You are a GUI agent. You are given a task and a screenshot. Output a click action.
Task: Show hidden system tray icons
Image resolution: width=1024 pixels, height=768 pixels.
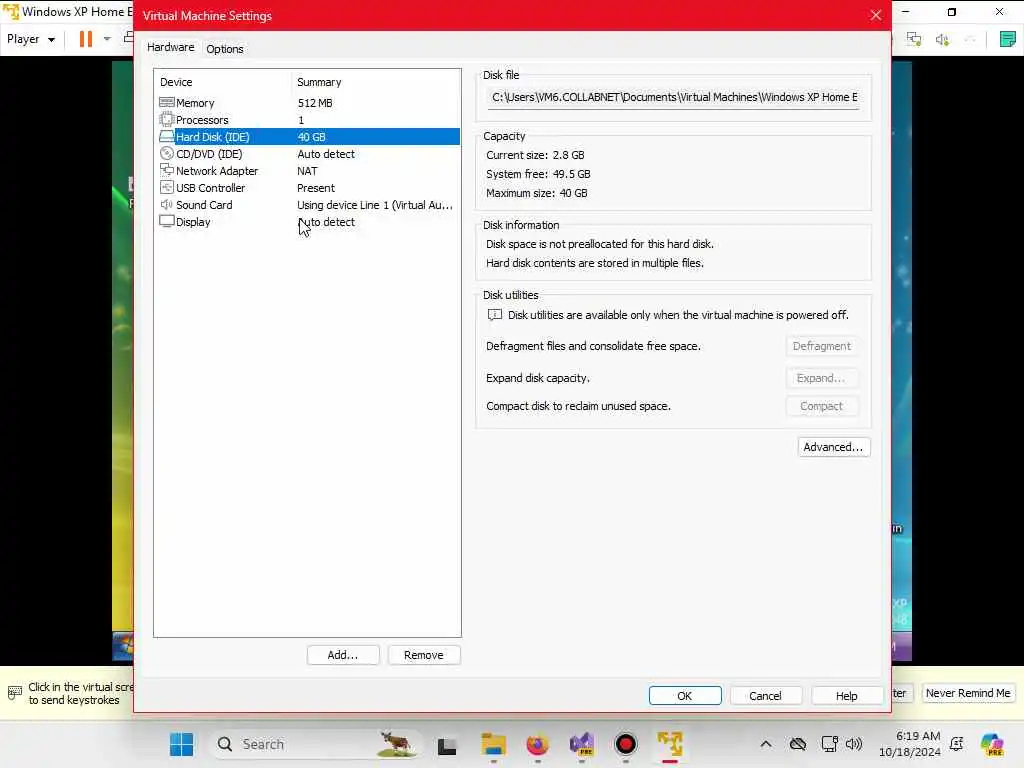click(x=766, y=744)
